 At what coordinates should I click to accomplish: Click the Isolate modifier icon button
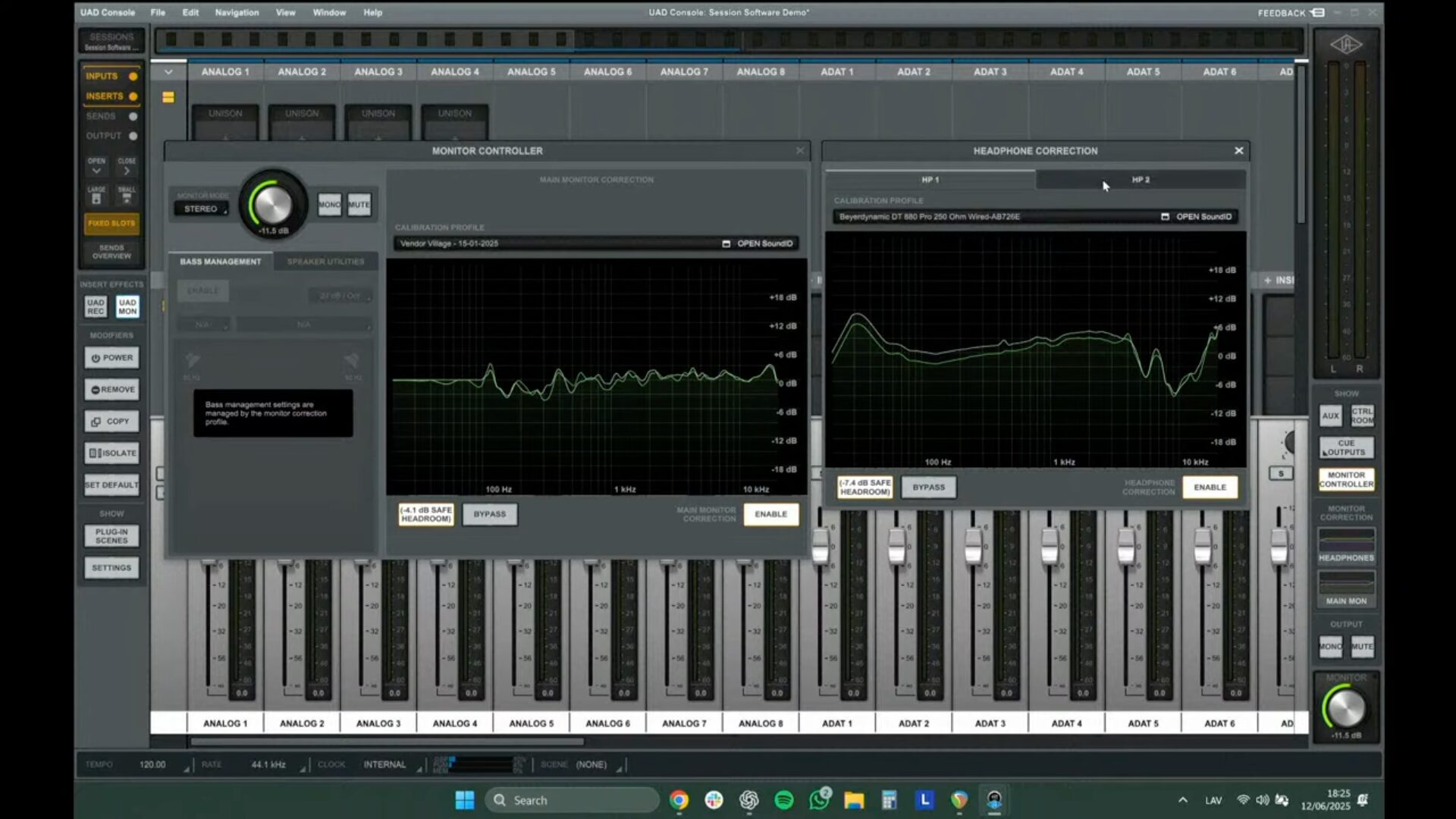coord(111,453)
